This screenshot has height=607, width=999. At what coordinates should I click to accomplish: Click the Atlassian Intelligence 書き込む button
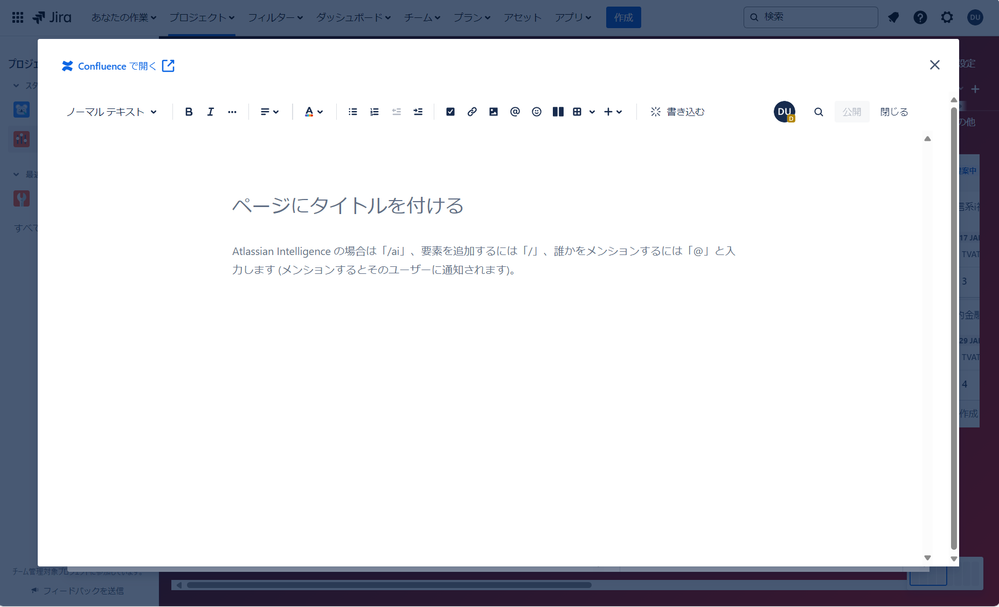tap(677, 111)
